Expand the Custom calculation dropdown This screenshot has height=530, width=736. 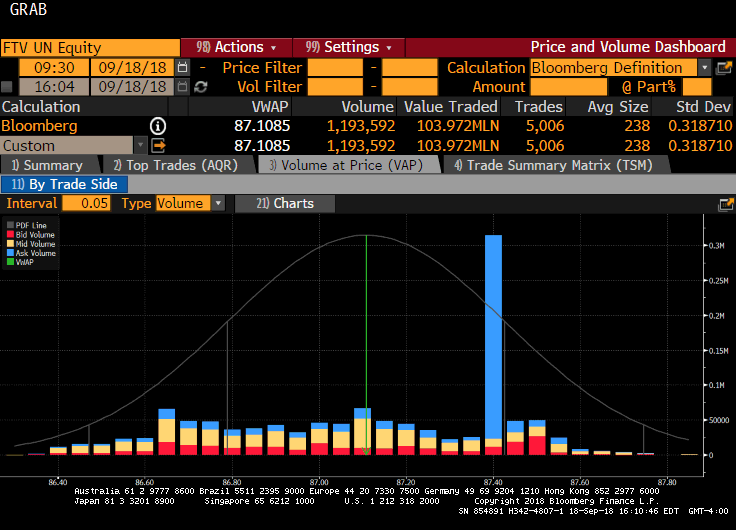click(x=139, y=146)
